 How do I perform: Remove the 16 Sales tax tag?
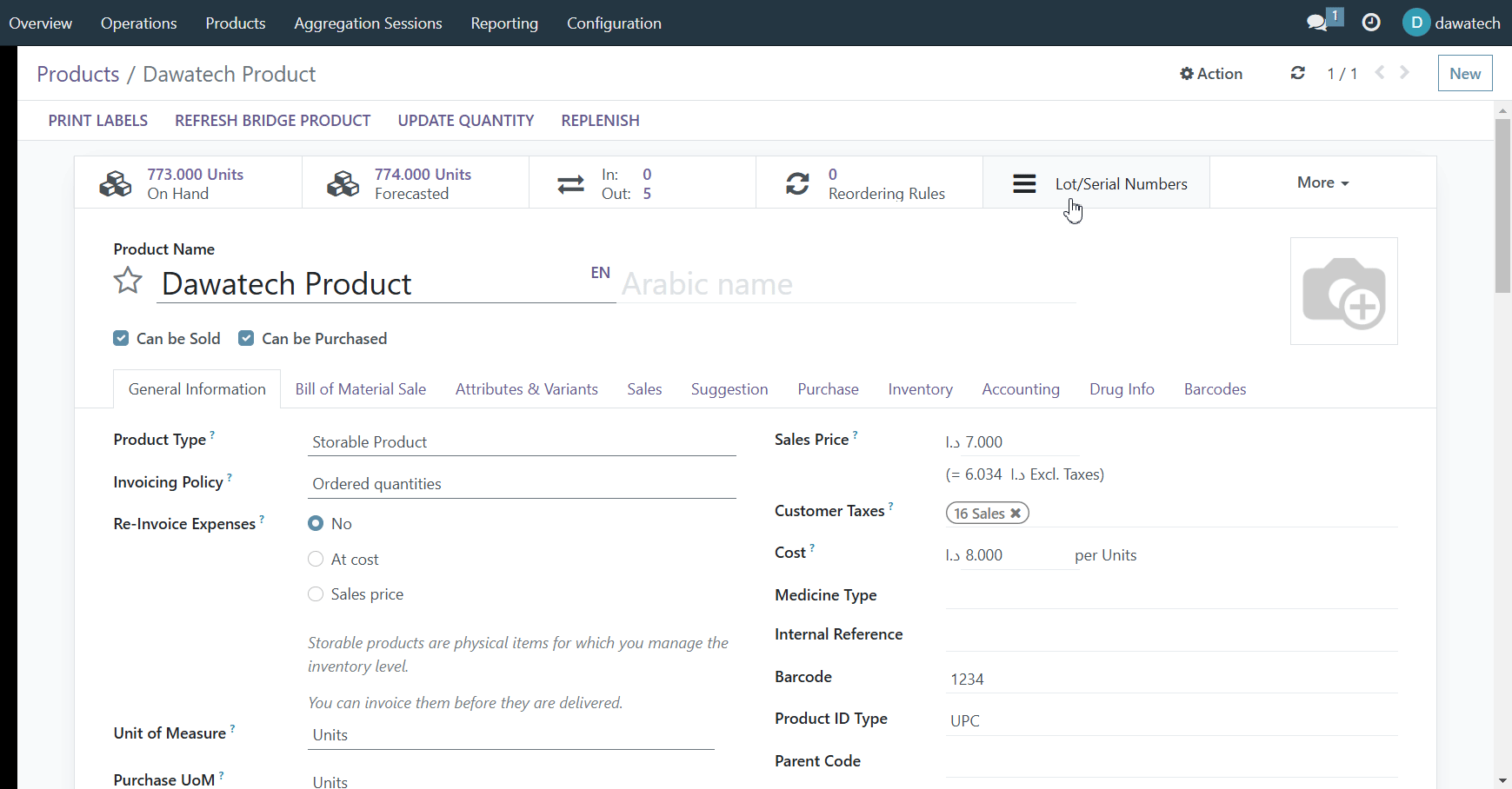1016,514
